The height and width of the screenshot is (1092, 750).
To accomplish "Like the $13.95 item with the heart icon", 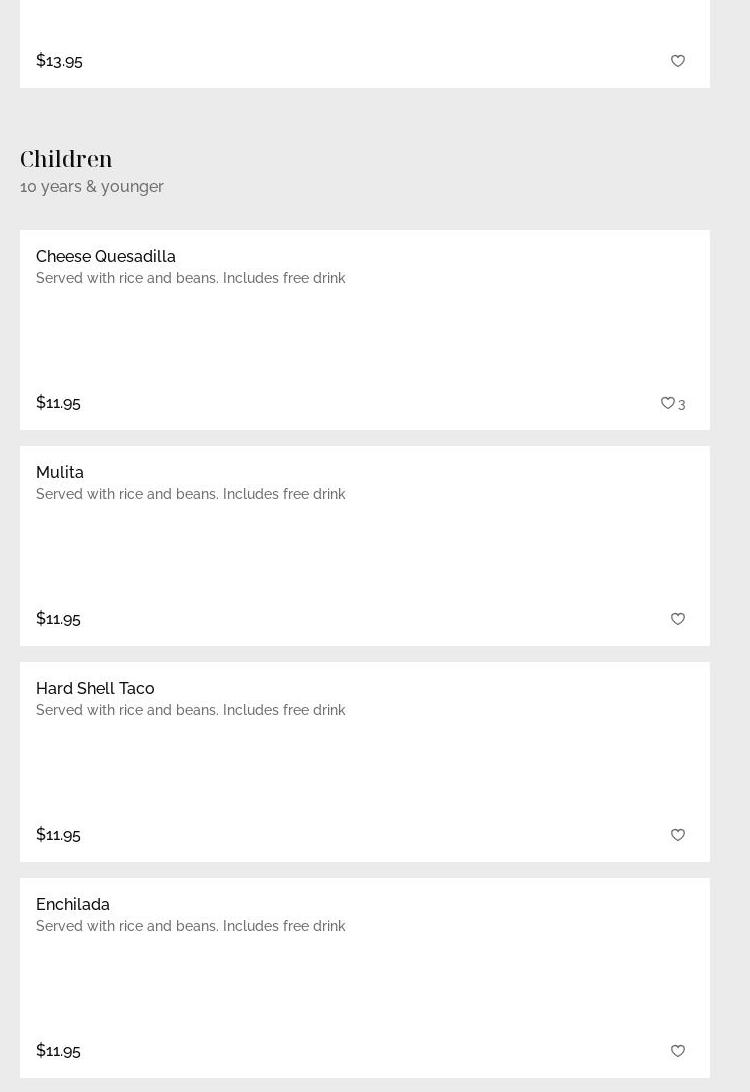I will tap(678, 61).
